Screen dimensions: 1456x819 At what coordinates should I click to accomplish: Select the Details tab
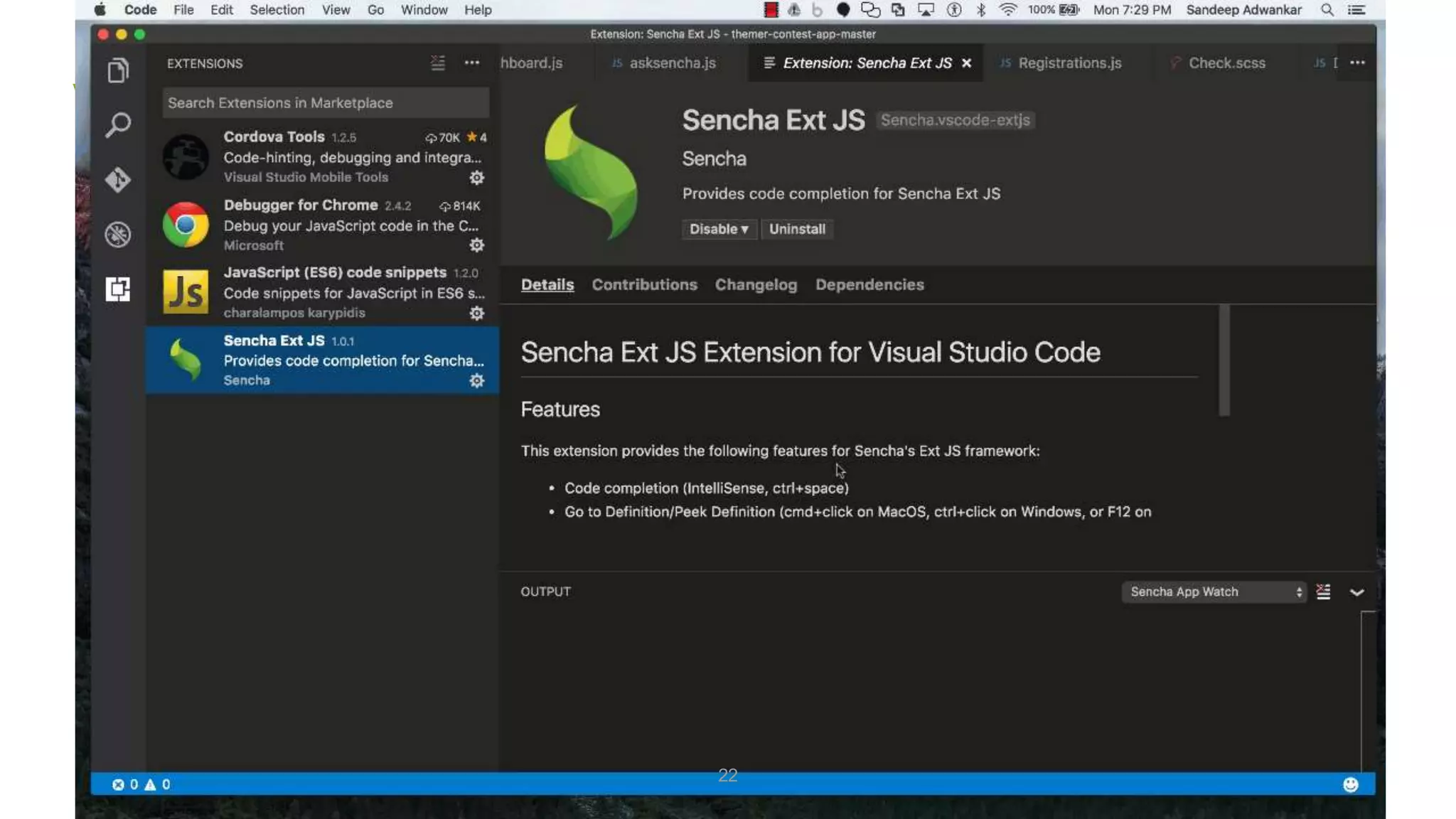[547, 284]
